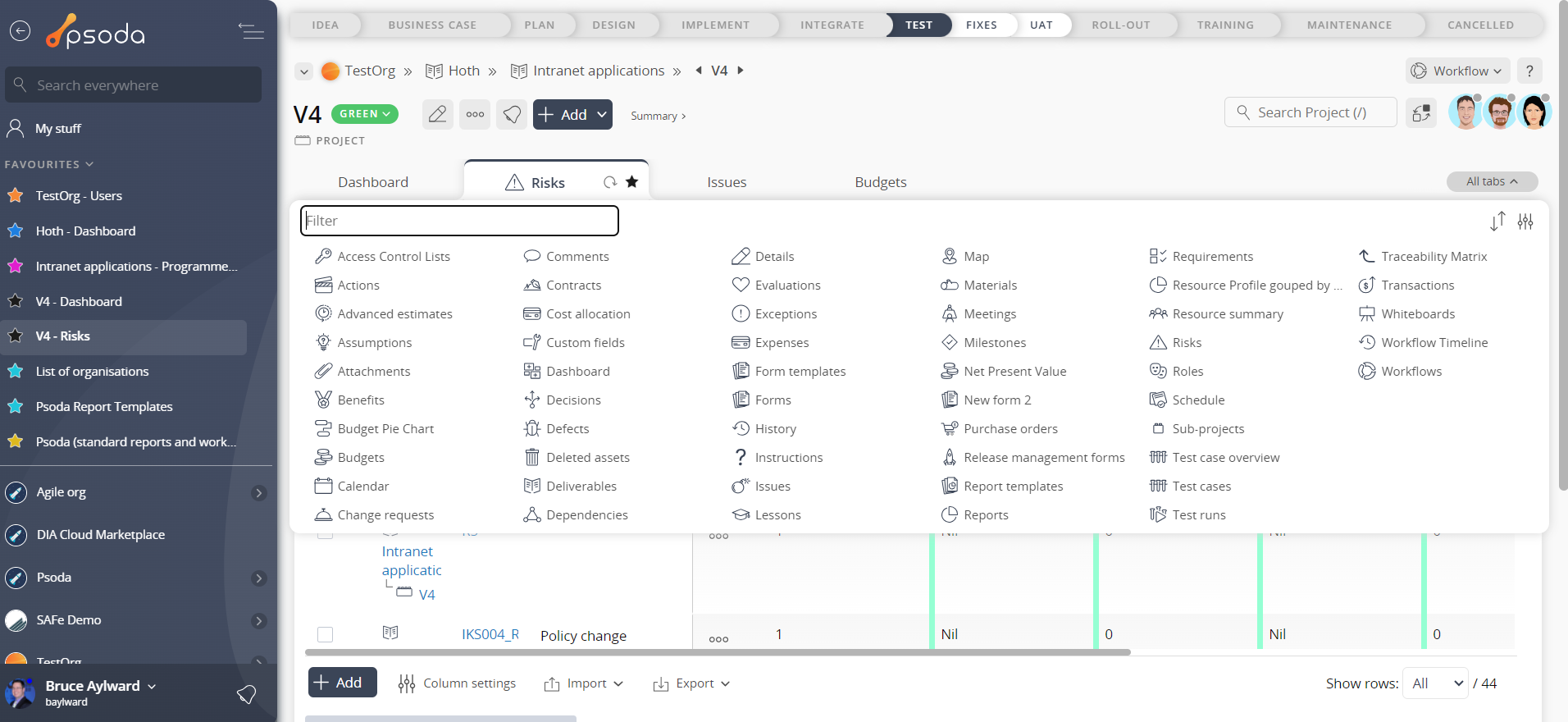Click the tag icon beside Add

pyautogui.click(x=512, y=114)
